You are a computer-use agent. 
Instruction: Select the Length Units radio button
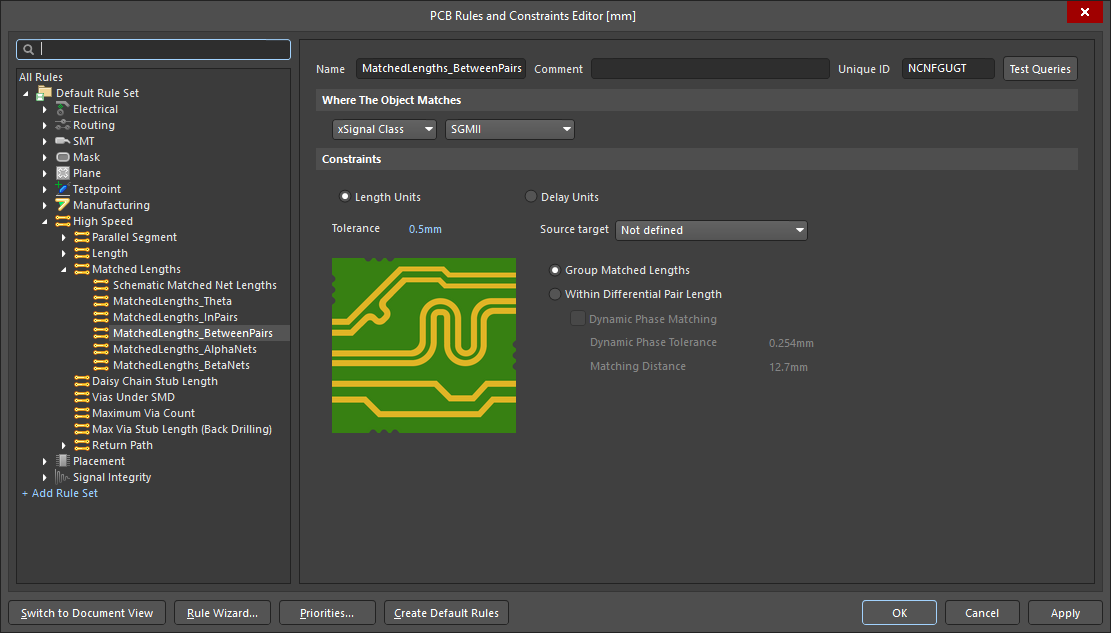click(x=345, y=196)
